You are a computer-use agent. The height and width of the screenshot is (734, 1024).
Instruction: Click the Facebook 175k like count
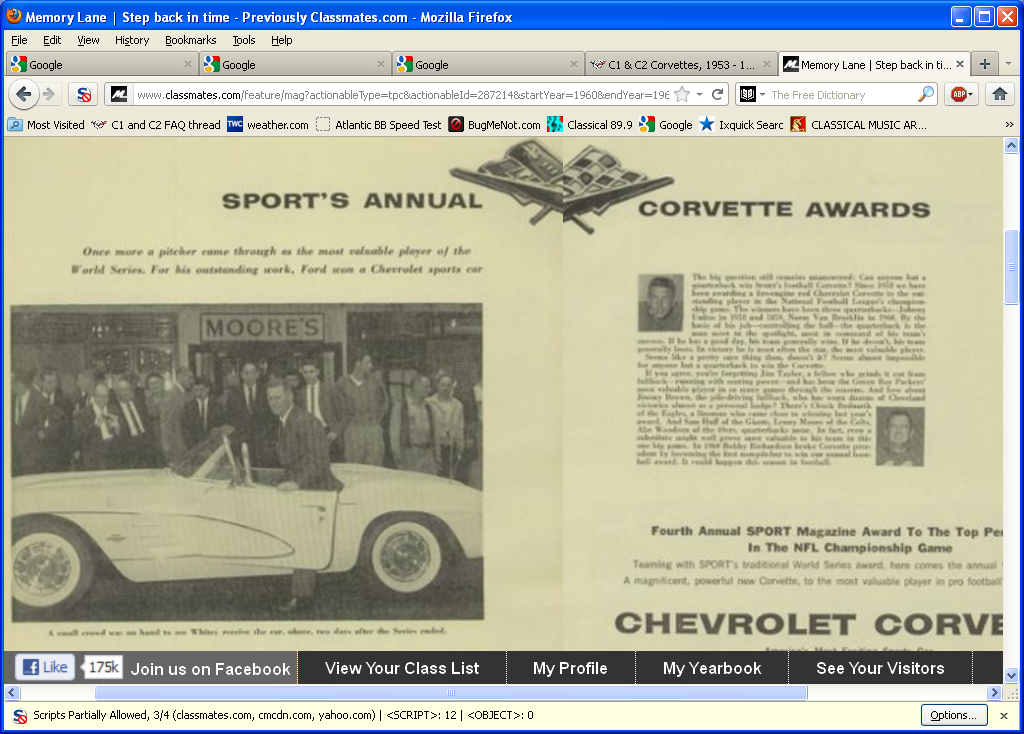click(x=104, y=667)
